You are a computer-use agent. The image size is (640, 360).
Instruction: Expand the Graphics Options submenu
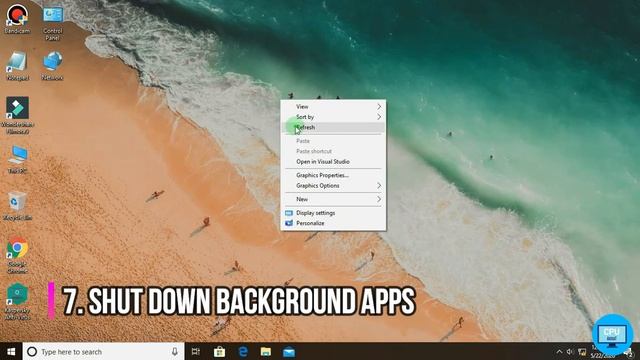[x=333, y=185]
